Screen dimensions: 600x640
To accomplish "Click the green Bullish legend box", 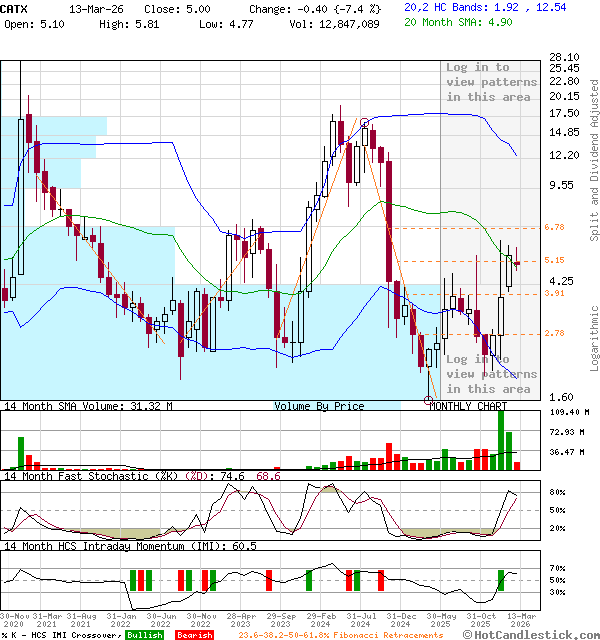I will 145,634.
